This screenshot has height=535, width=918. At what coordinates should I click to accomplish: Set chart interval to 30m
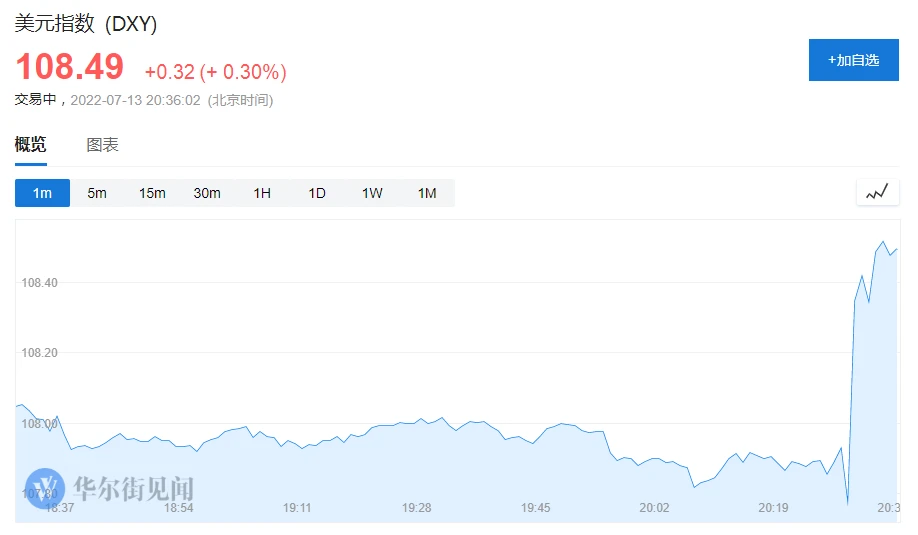207,193
